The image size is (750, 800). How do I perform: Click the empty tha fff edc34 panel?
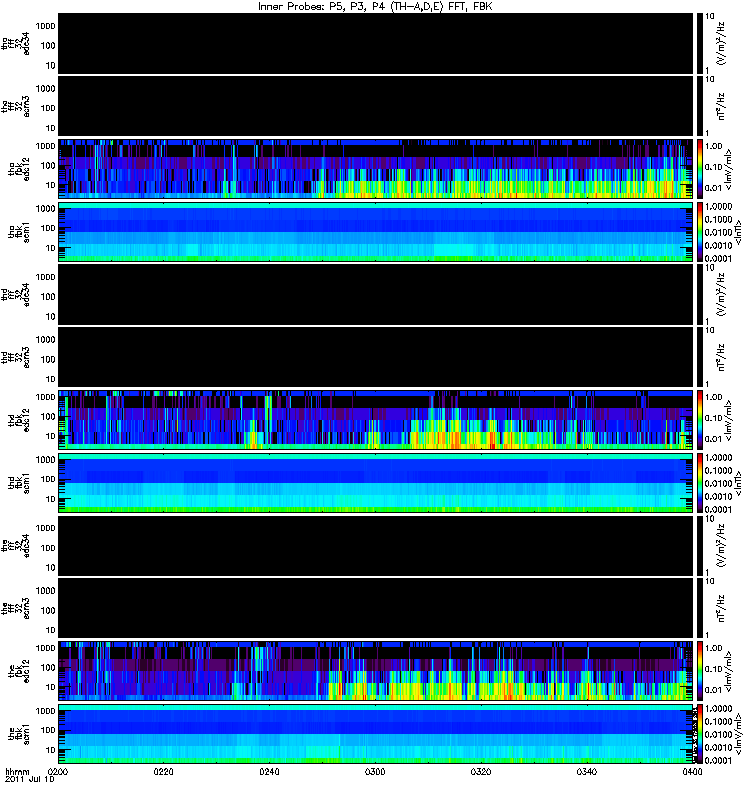pyautogui.click(x=376, y=44)
